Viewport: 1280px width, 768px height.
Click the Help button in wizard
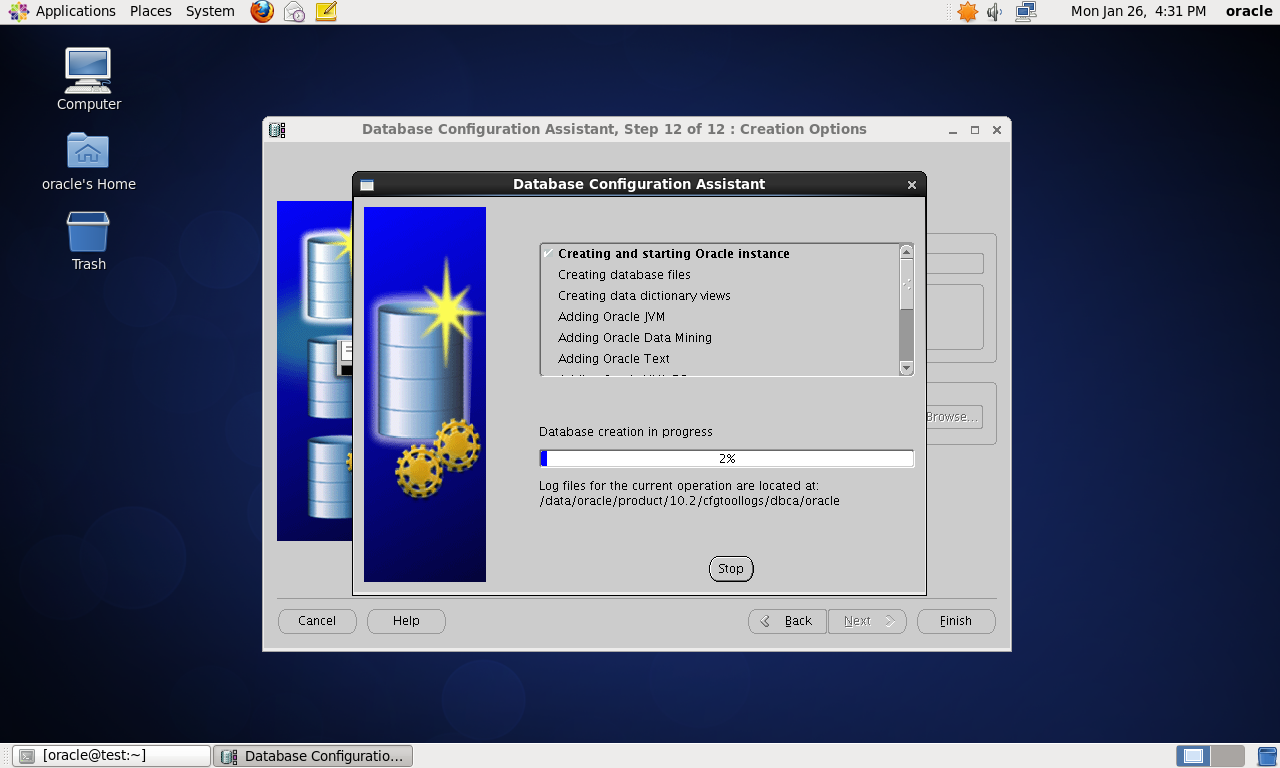tap(406, 621)
